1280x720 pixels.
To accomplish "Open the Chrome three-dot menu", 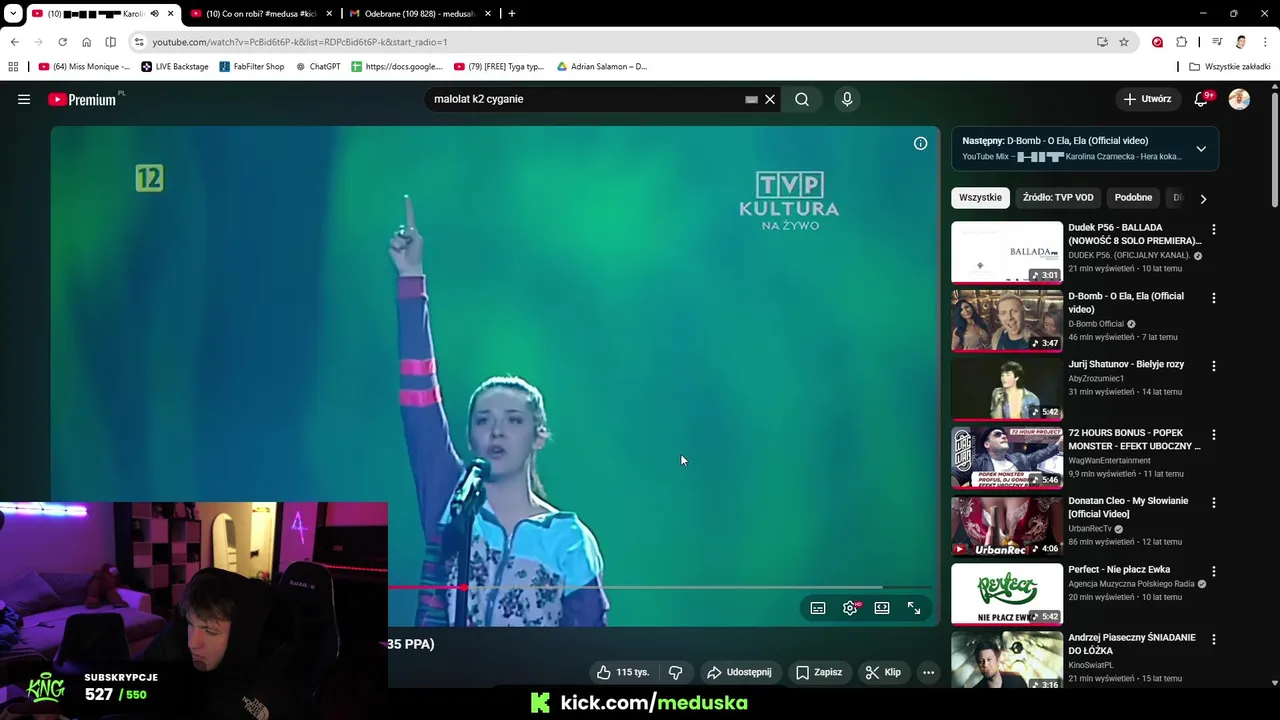I will [x=1265, y=42].
